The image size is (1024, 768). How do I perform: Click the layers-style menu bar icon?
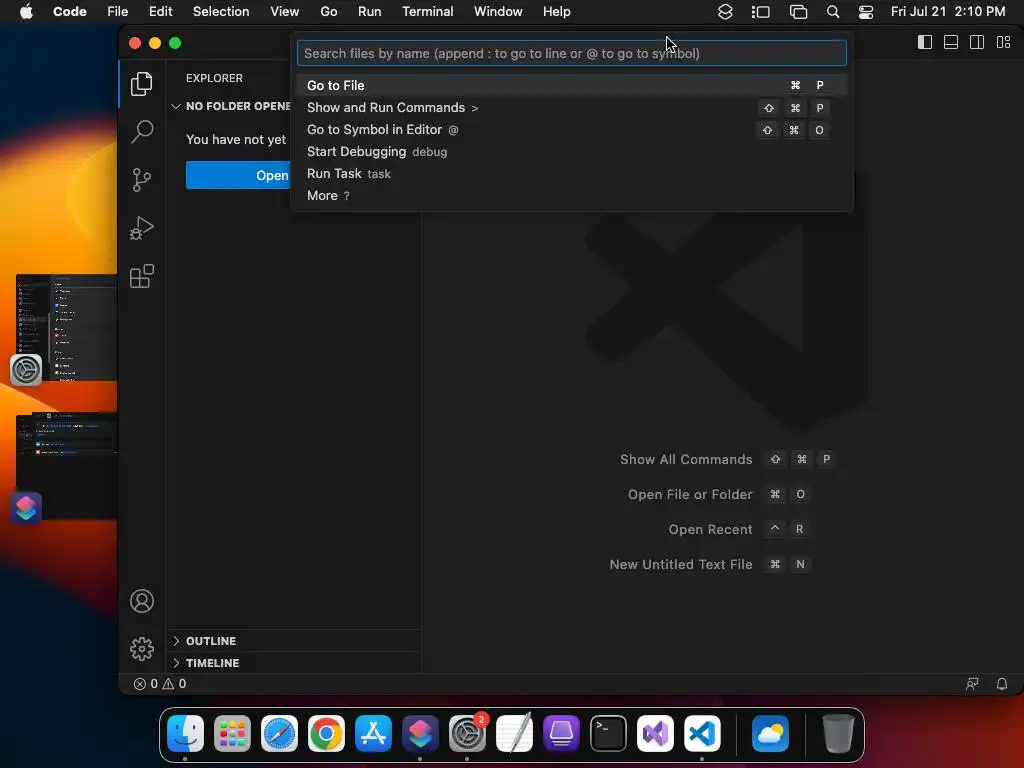click(x=725, y=12)
